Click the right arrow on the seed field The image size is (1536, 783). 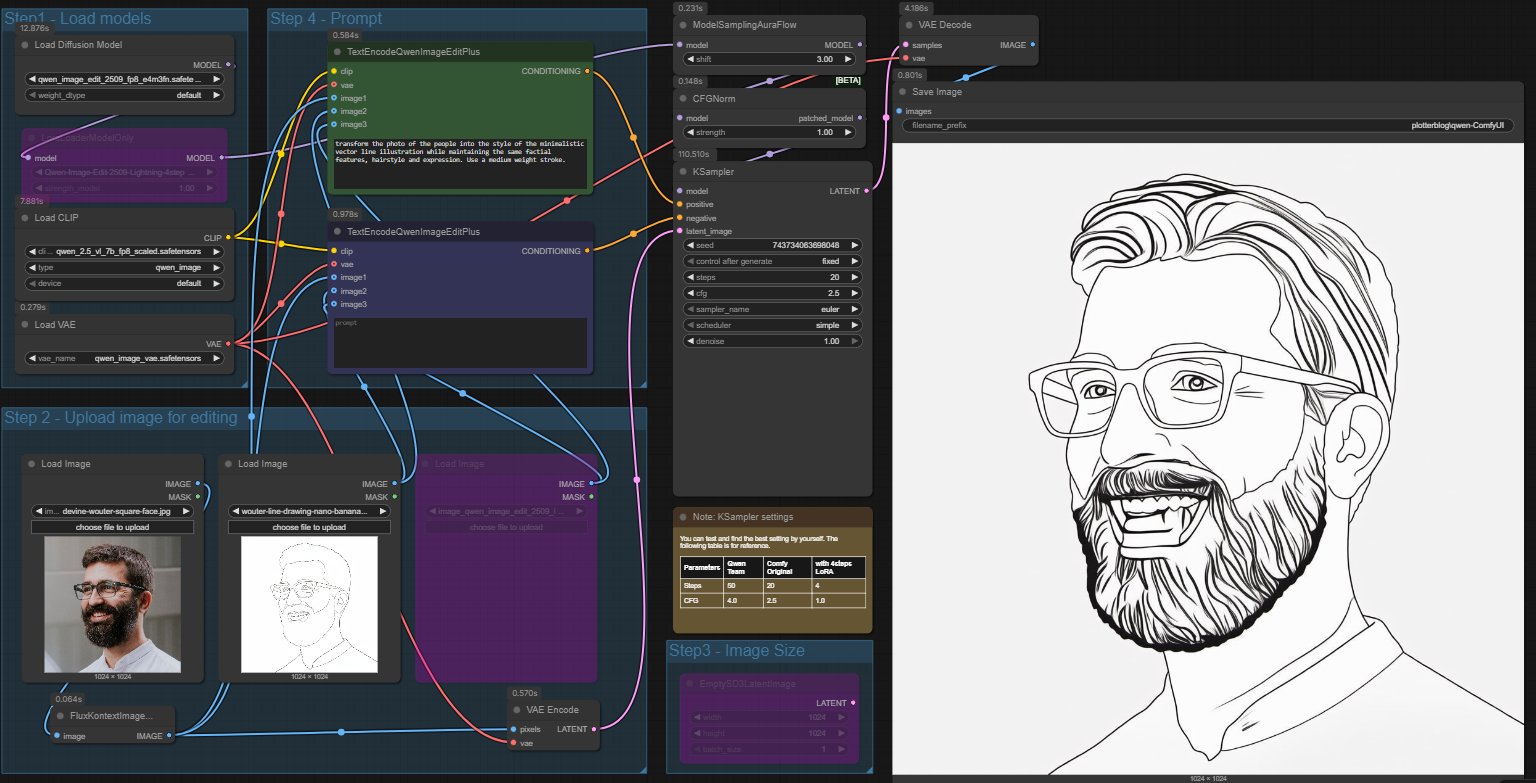[855, 245]
